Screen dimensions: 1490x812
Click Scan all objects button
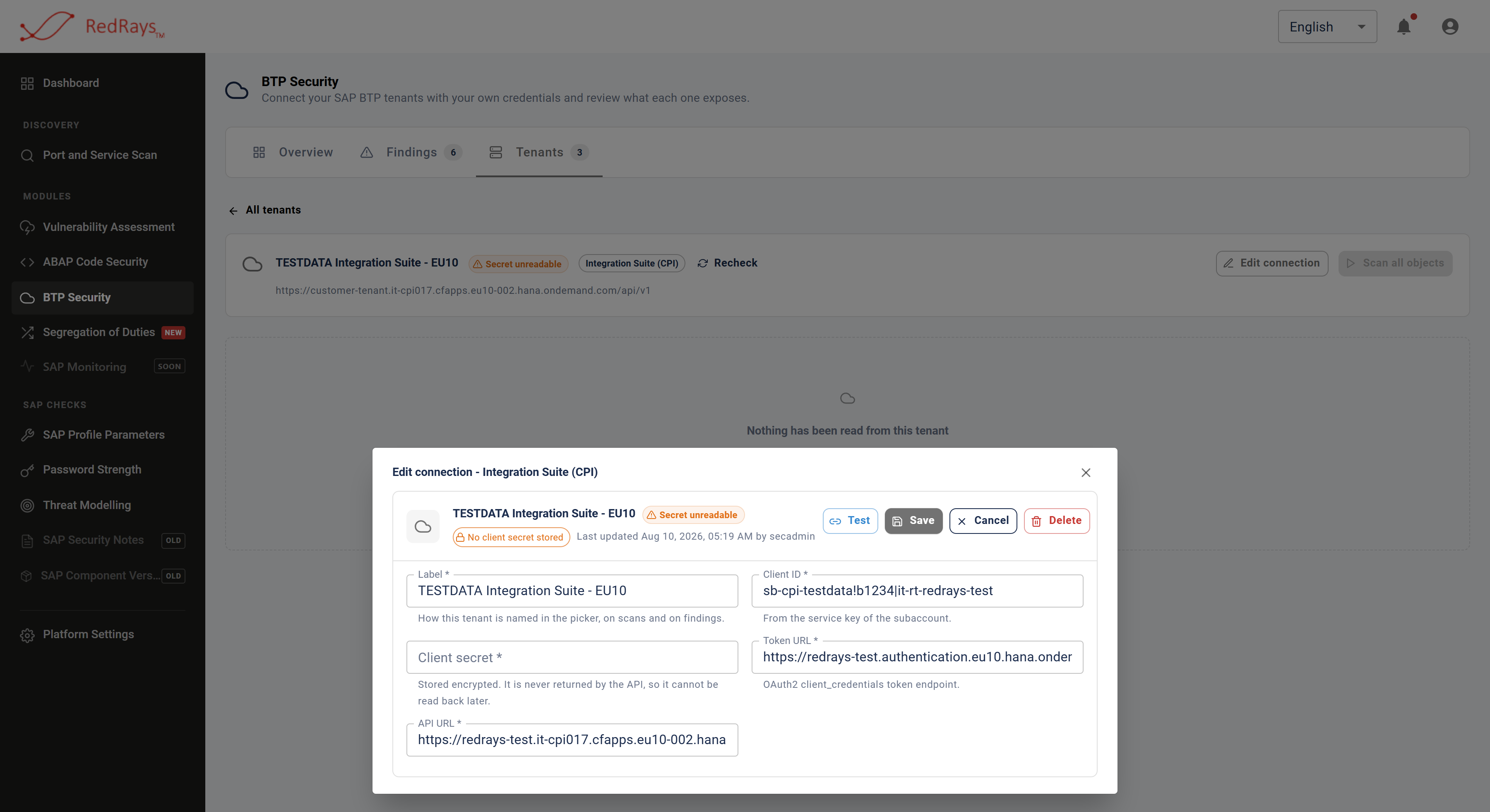pyautogui.click(x=1395, y=263)
